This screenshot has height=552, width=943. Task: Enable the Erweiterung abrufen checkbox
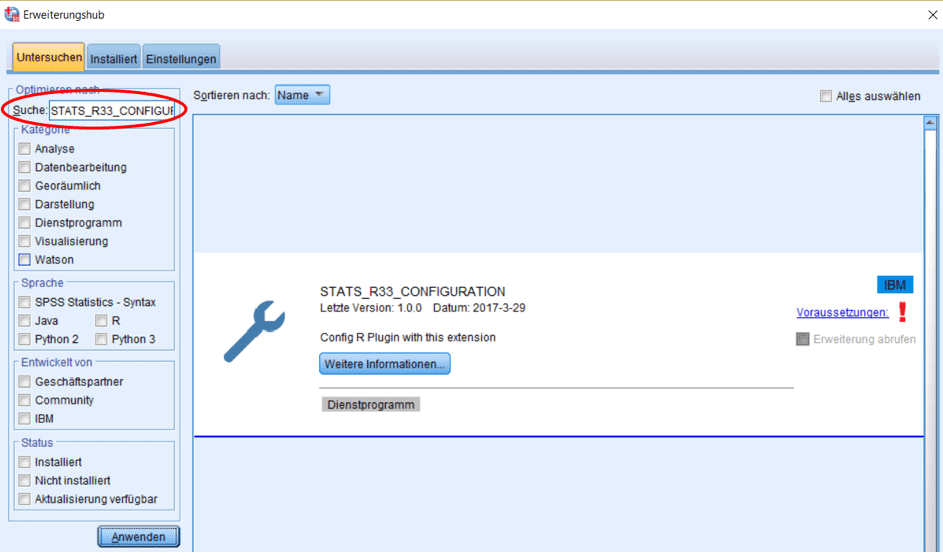pyautogui.click(x=802, y=339)
